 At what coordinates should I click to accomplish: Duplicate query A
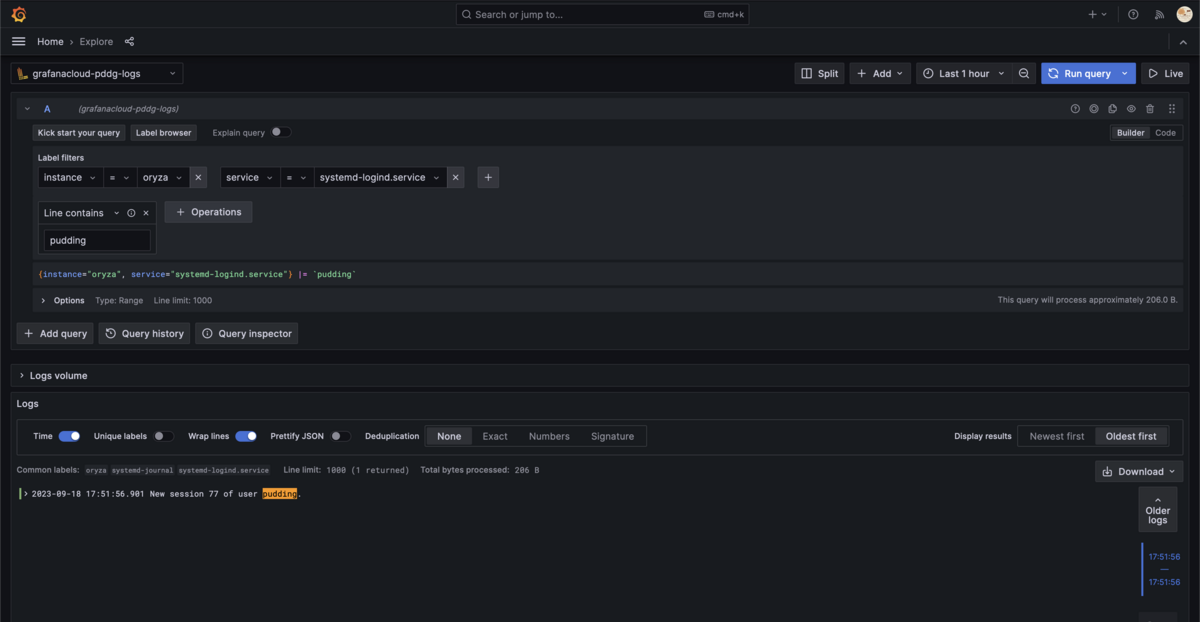pos(1113,109)
